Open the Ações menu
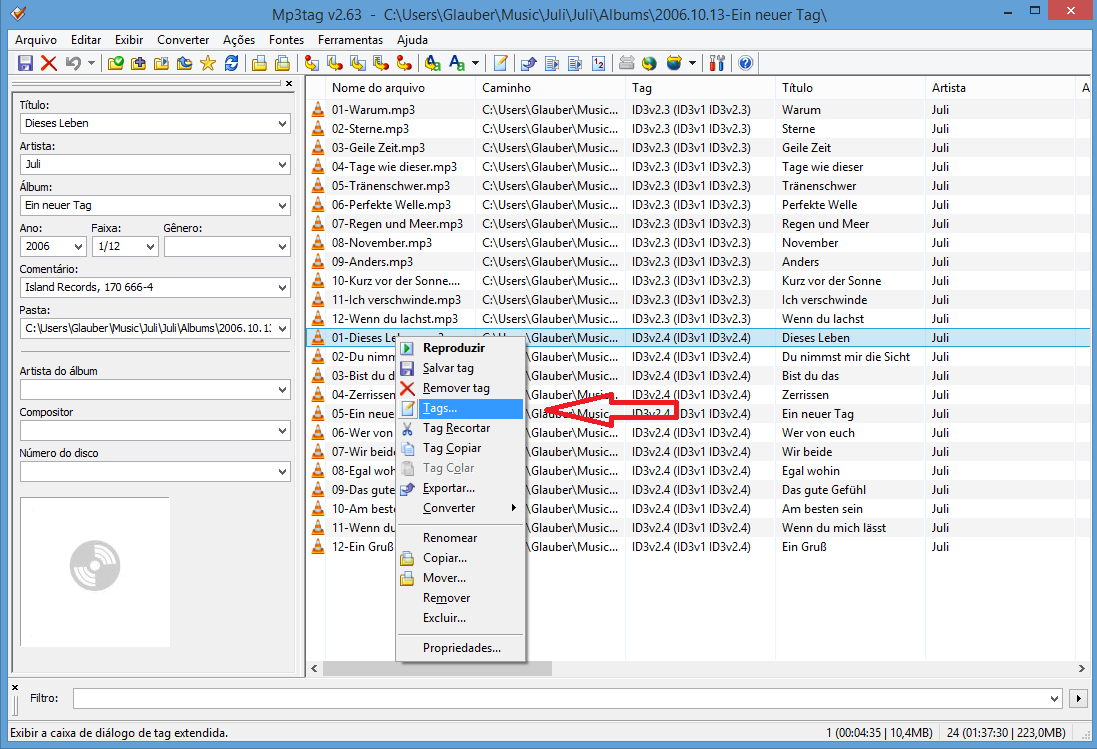This screenshot has height=749, width=1097. 239,40
